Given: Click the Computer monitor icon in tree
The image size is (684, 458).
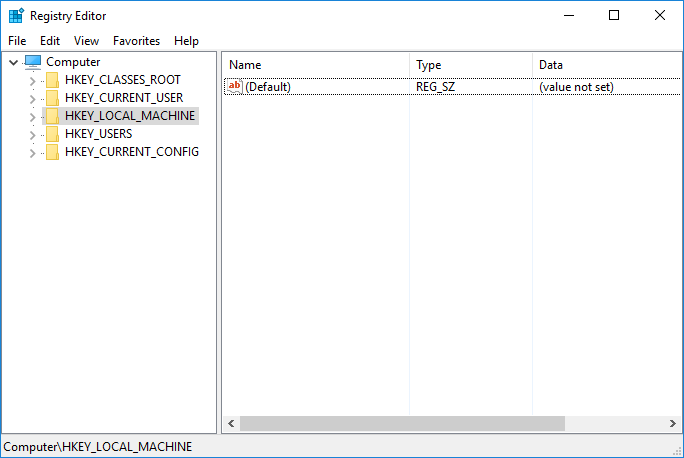Looking at the screenshot, I should click(33, 62).
